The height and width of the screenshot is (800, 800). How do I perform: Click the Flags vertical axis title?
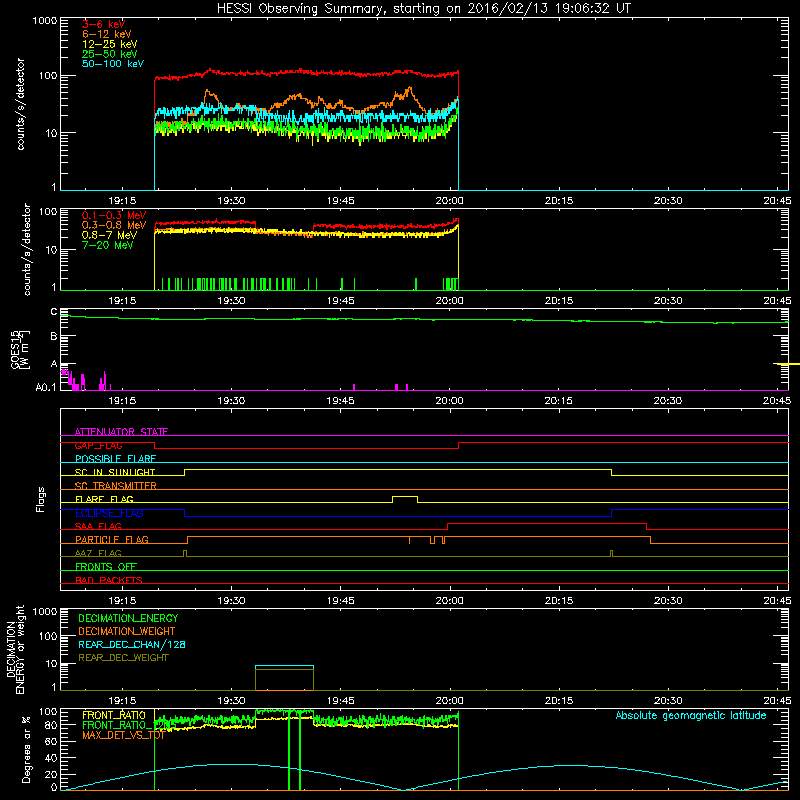click(41, 499)
